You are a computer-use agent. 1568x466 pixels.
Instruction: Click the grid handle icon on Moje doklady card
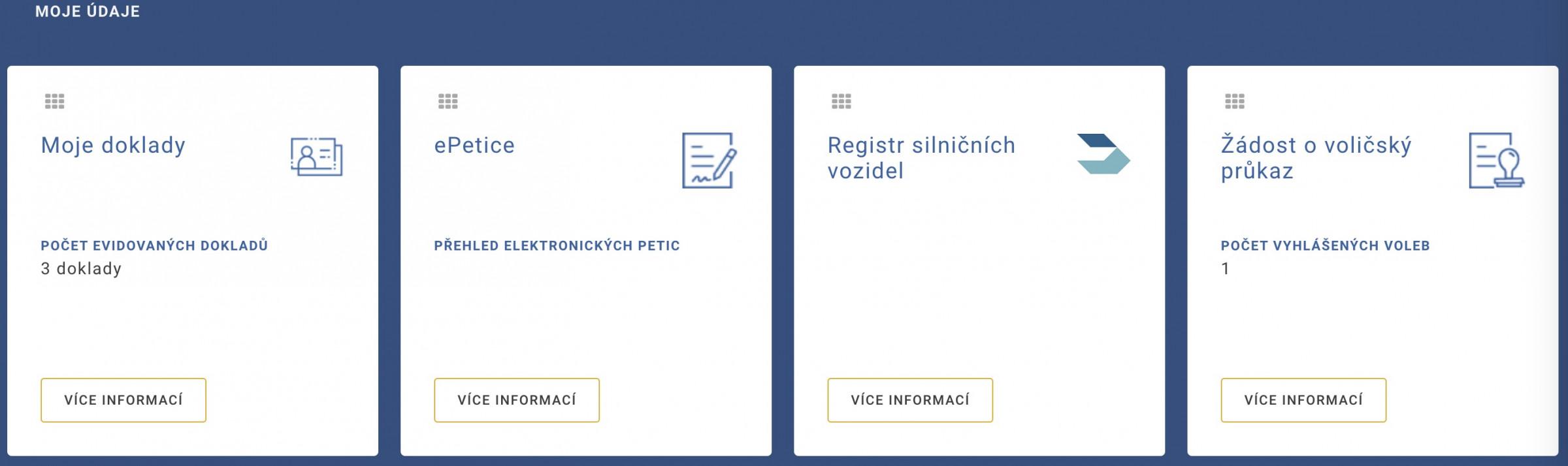pyautogui.click(x=54, y=101)
